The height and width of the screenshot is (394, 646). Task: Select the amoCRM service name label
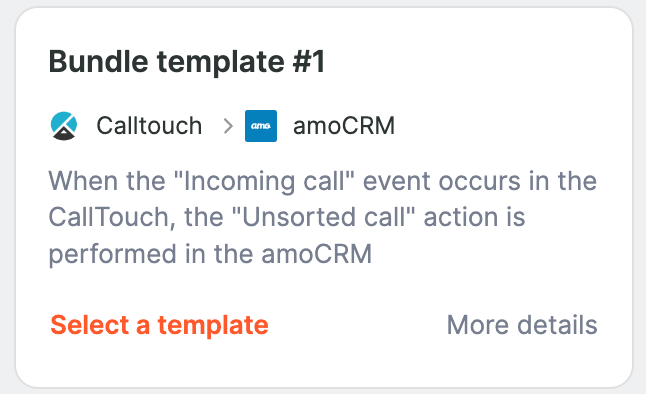coord(344,126)
